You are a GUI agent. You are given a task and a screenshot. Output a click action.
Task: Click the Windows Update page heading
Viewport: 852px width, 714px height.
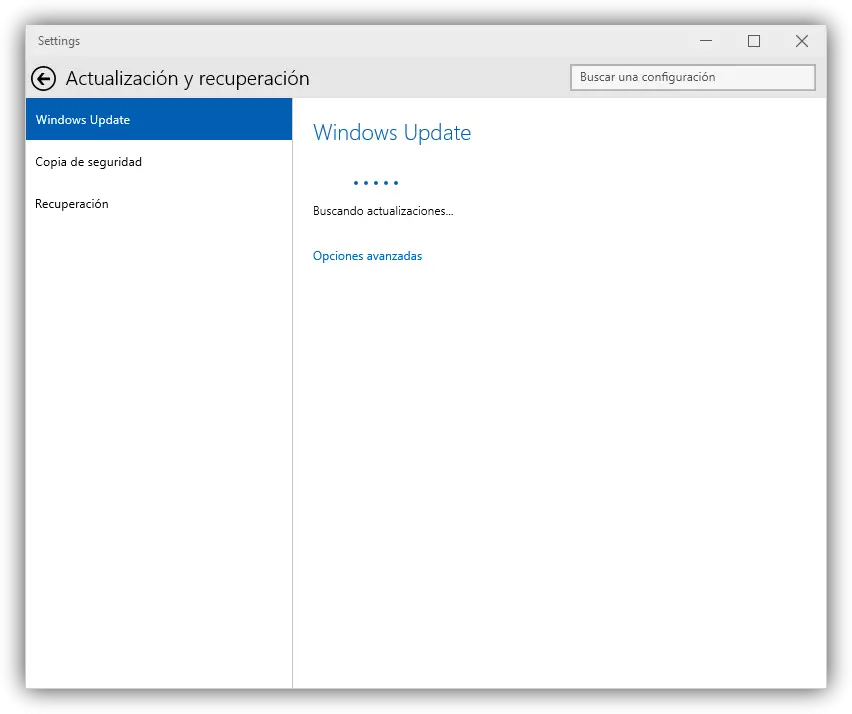click(392, 133)
